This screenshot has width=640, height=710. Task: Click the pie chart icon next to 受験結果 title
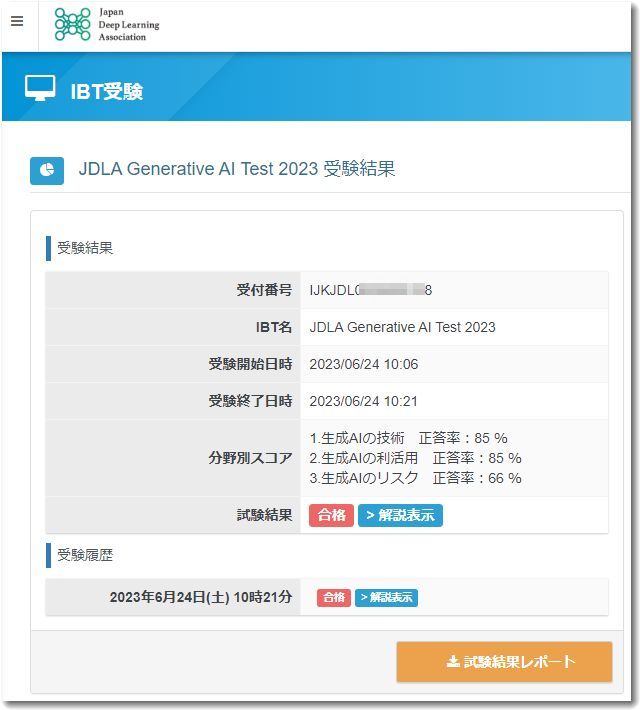pos(47,170)
